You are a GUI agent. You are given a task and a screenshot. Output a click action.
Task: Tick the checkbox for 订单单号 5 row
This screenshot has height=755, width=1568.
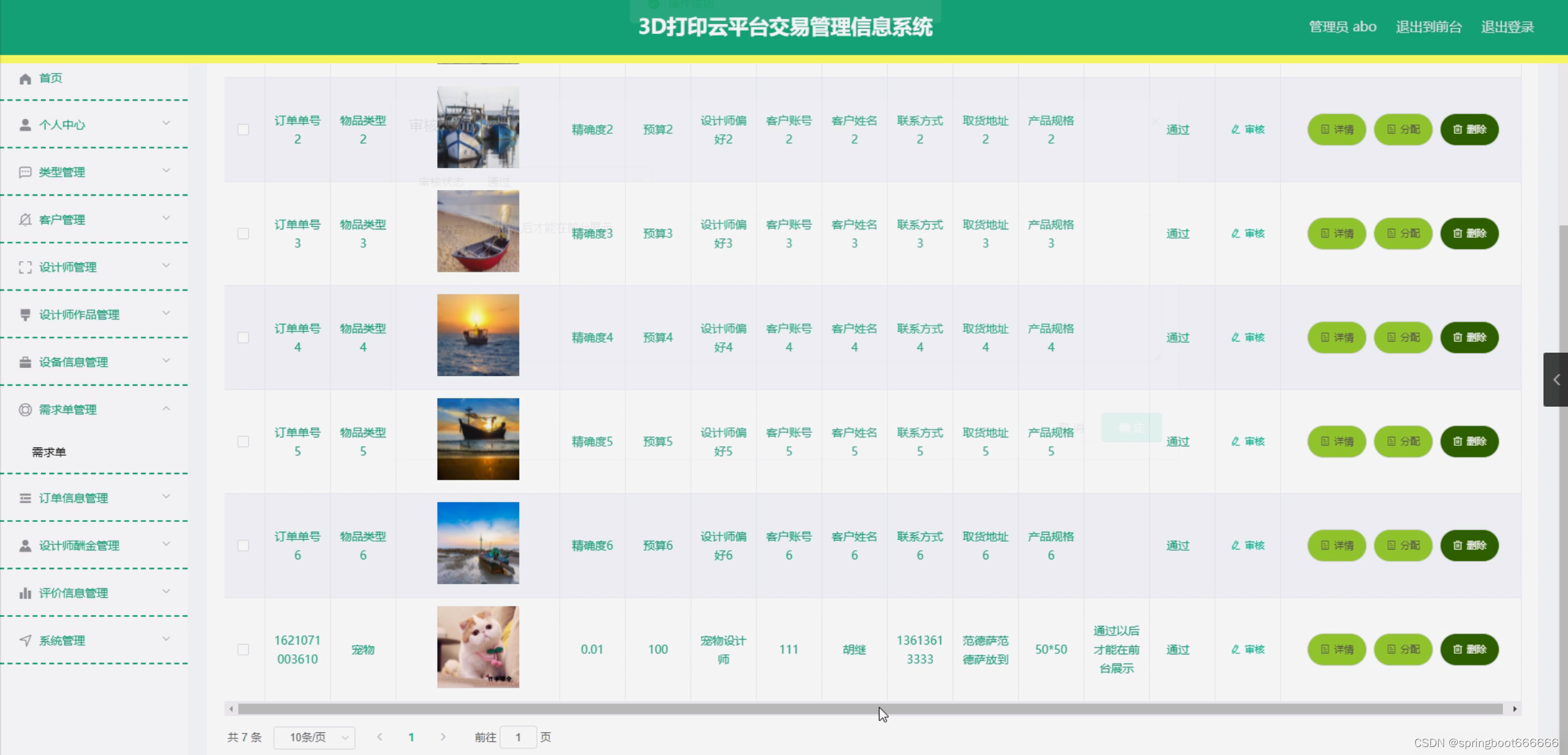(x=243, y=442)
